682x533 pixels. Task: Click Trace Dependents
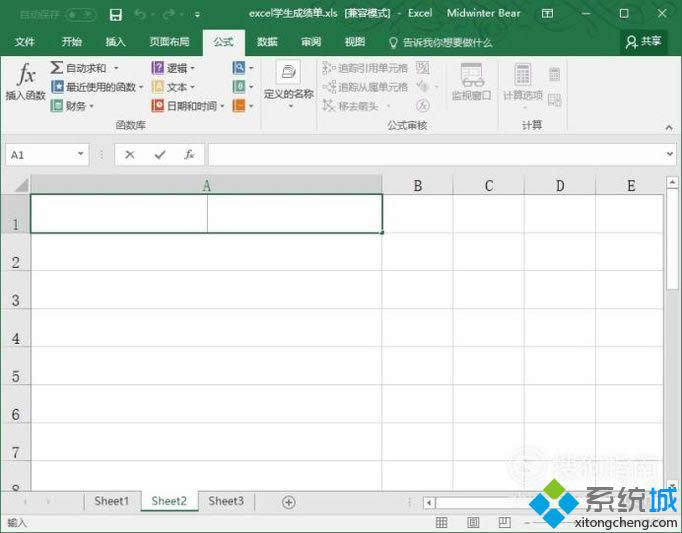[365, 87]
